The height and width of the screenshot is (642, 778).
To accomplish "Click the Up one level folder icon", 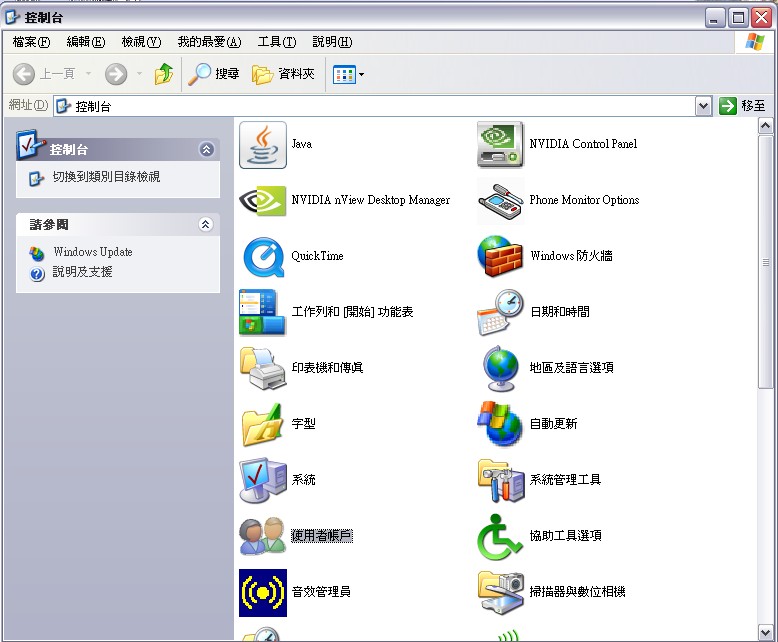I will [x=163, y=74].
